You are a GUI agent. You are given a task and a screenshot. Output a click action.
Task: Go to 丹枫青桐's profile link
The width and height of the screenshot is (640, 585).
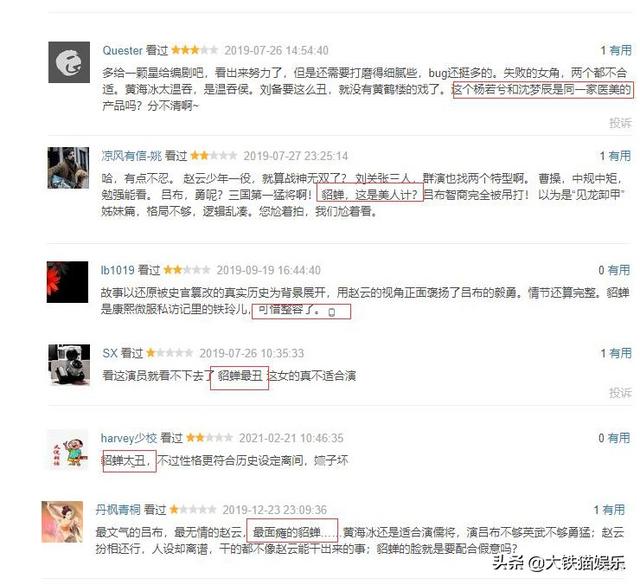(118, 509)
